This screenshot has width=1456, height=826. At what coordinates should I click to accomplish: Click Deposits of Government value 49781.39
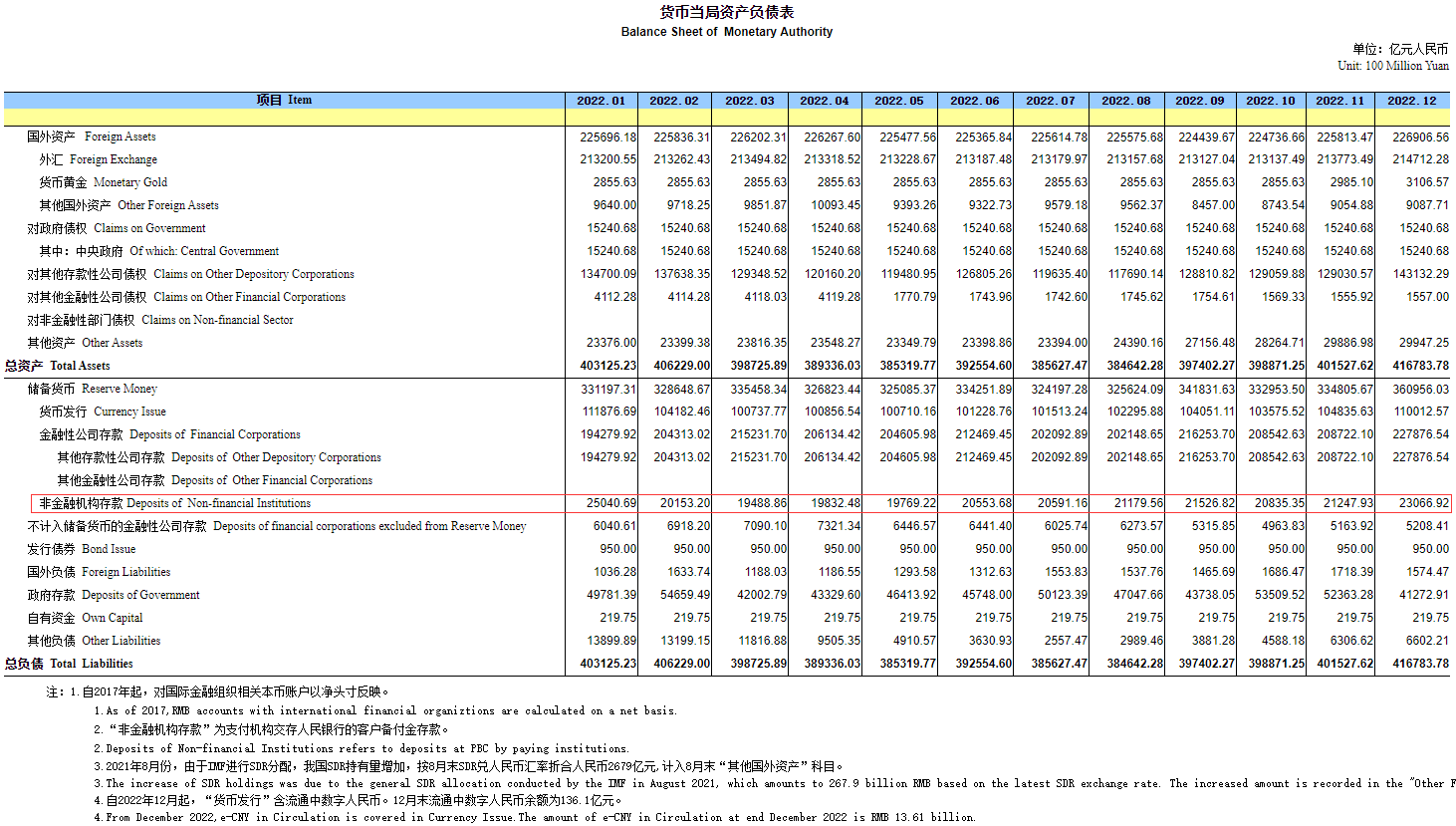[x=610, y=596]
